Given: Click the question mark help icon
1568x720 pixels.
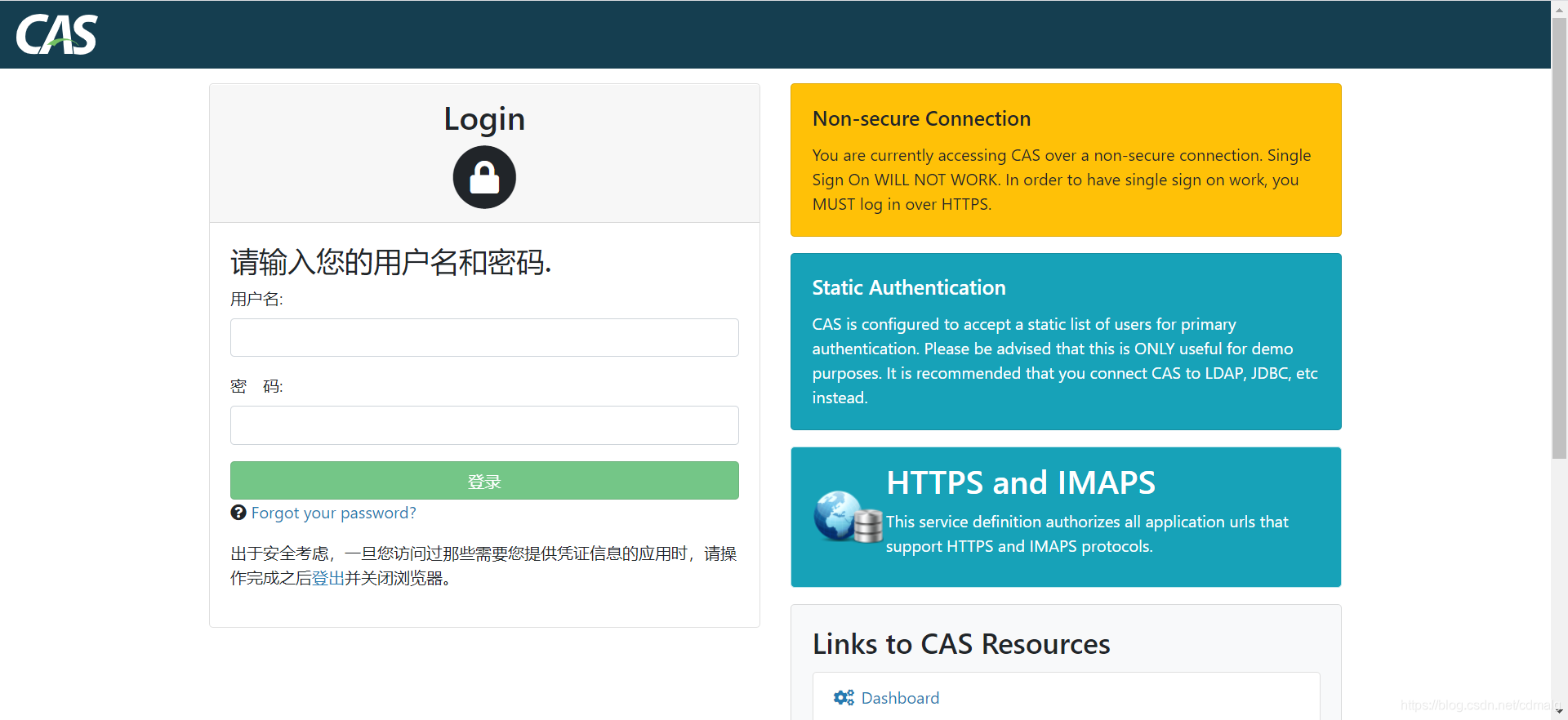Looking at the screenshot, I should (238, 513).
